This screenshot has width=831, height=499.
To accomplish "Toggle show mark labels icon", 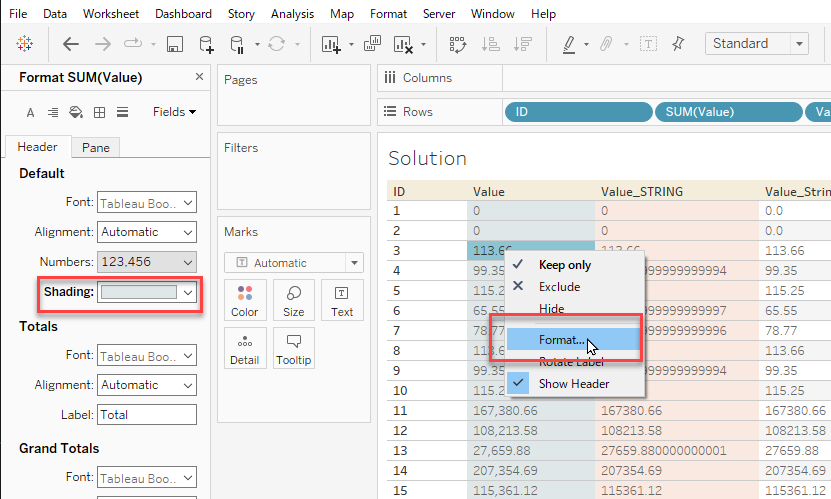I will [x=648, y=43].
